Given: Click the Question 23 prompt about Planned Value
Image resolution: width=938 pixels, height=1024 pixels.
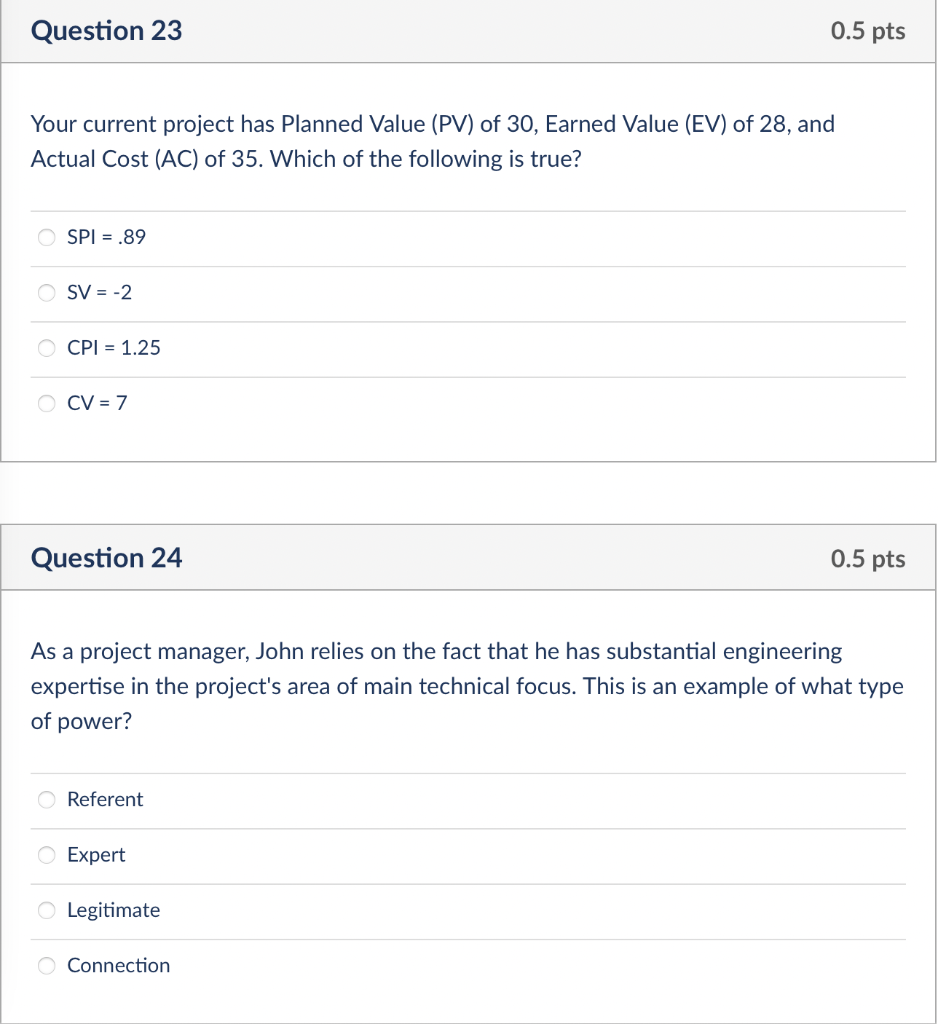Looking at the screenshot, I should coord(432,141).
